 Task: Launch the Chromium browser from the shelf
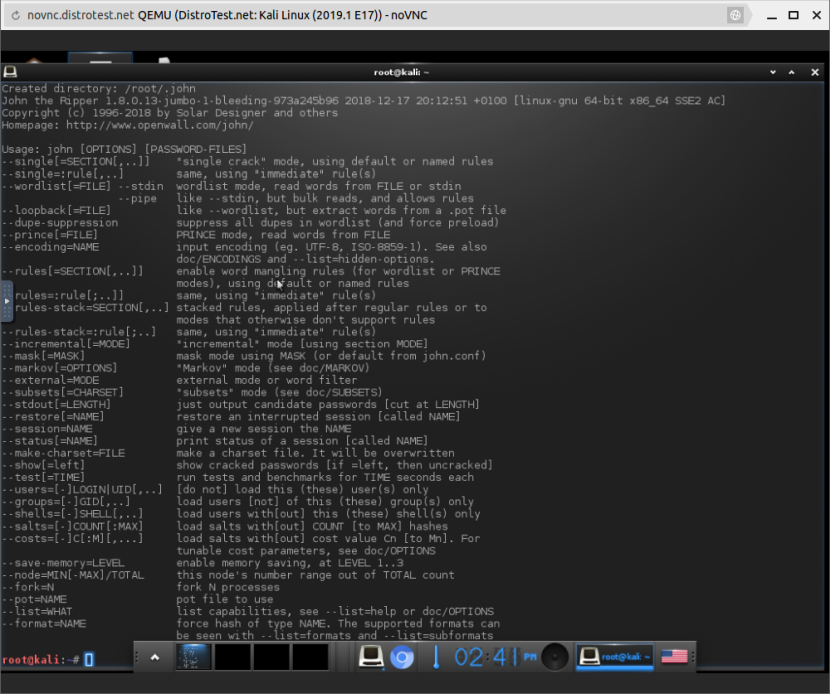402,657
